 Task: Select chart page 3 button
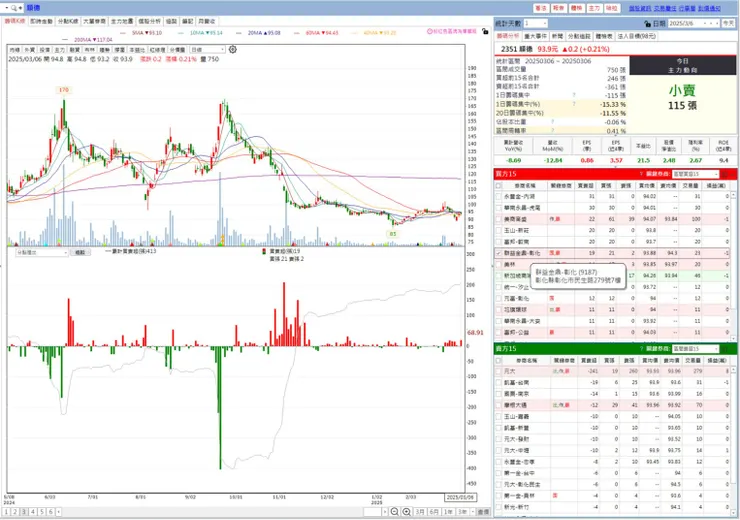coord(24,512)
